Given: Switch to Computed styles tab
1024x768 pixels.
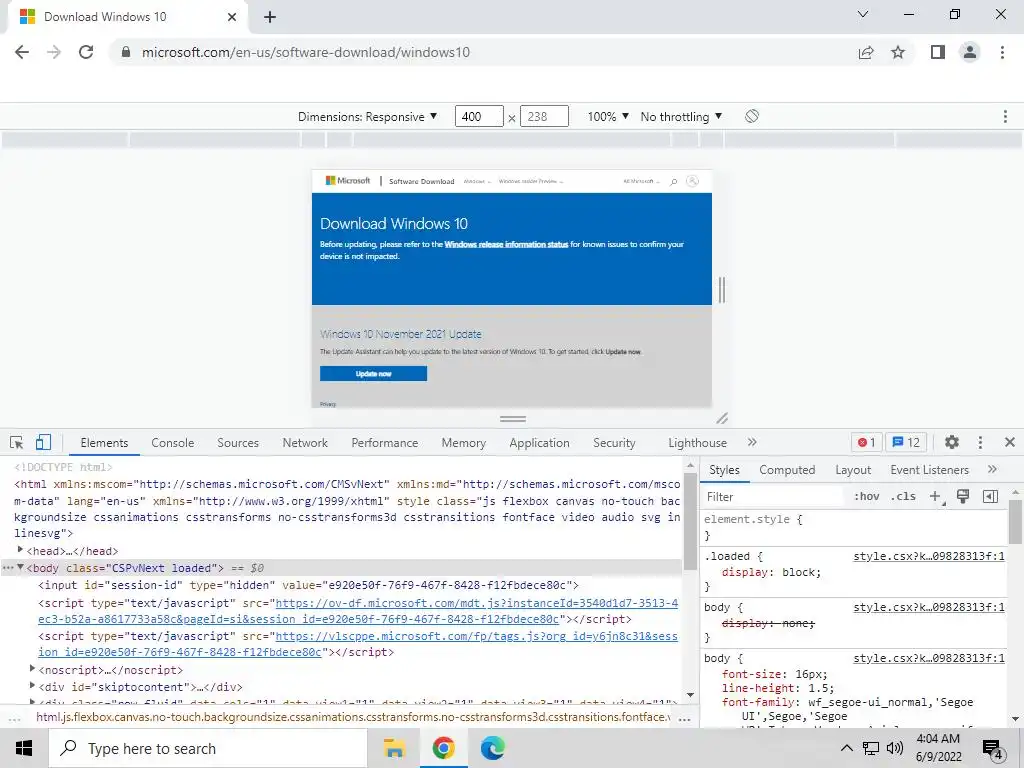Looking at the screenshot, I should point(787,470).
